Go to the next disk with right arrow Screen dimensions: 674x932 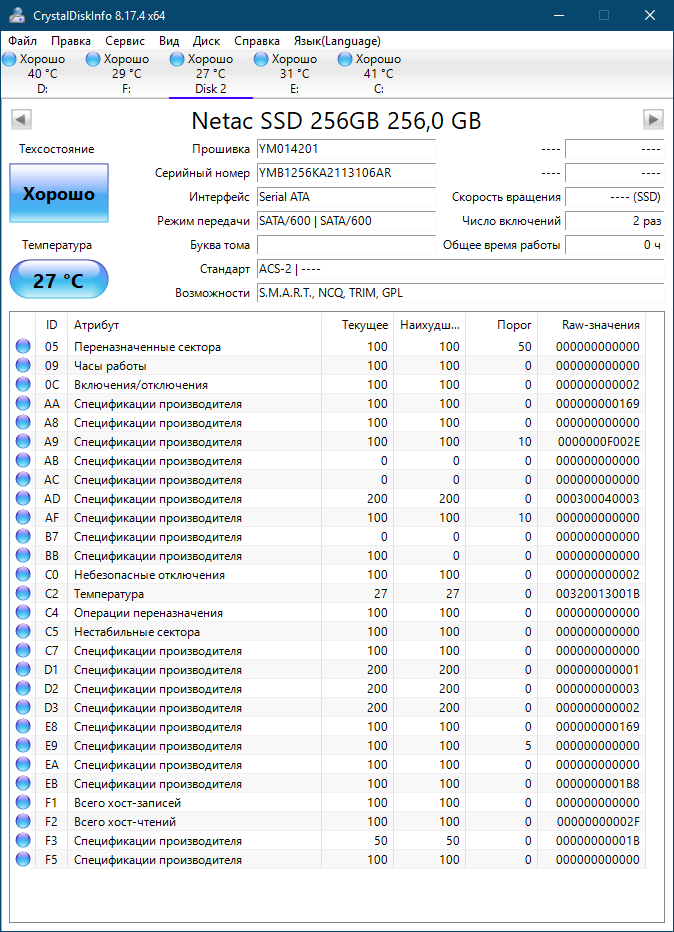pos(653,119)
